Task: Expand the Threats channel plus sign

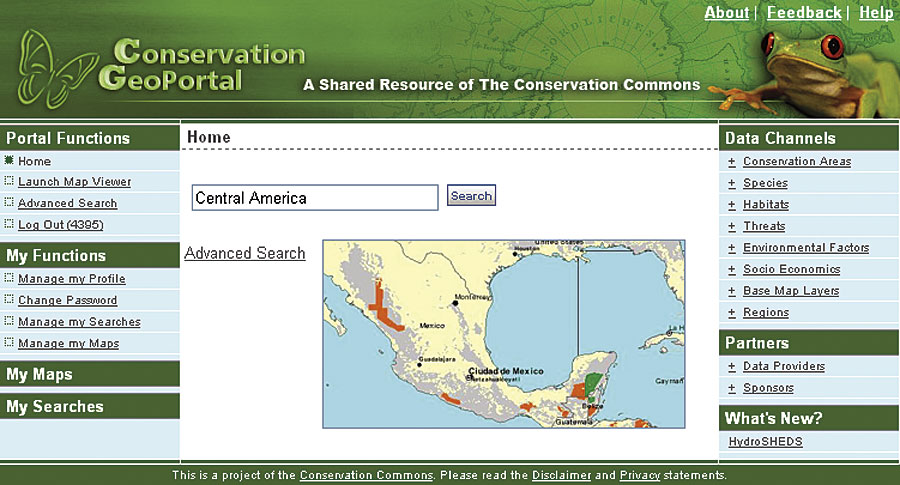Action: coord(731,227)
